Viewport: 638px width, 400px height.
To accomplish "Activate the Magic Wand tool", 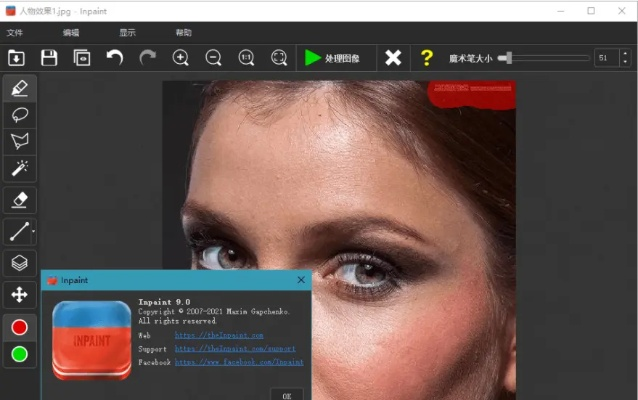I will (19, 168).
